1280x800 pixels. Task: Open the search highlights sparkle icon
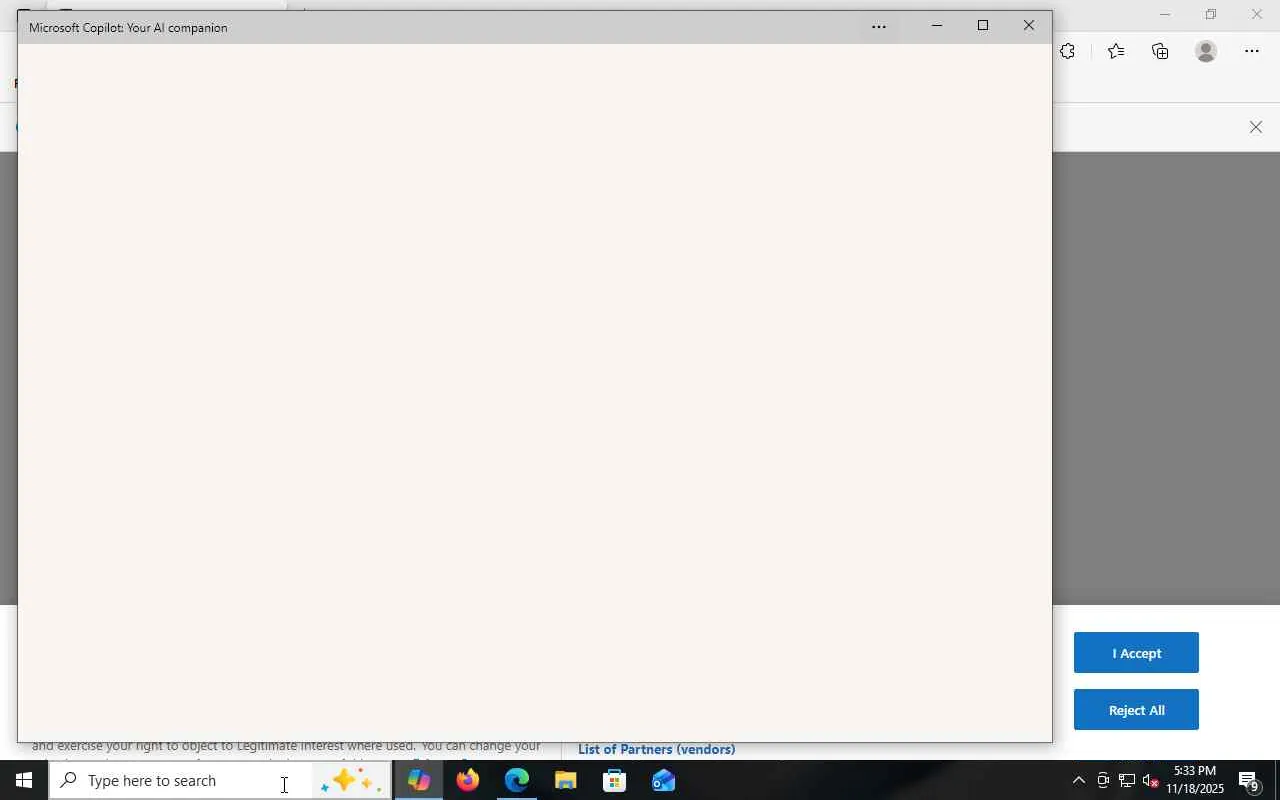[x=351, y=780]
